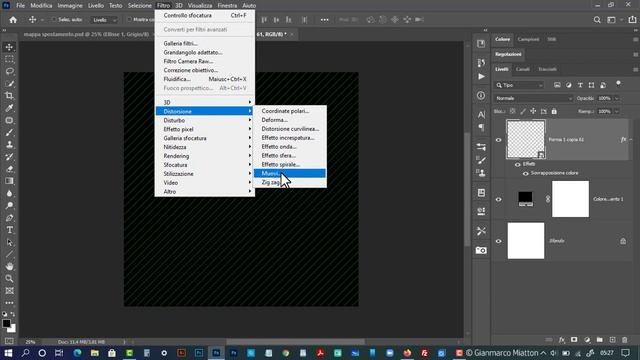
Task: Select the Sfondo layer thumbnail
Action: (x=526, y=241)
